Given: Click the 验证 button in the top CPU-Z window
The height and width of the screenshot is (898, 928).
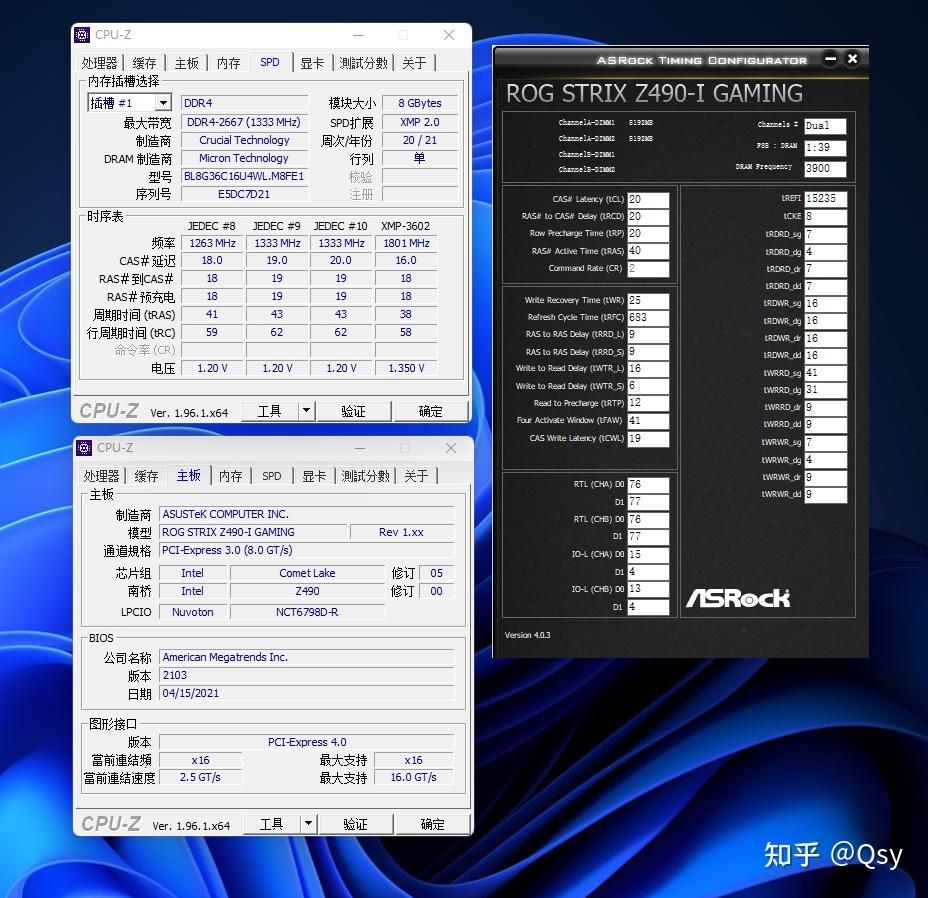Looking at the screenshot, I should 356,410.
